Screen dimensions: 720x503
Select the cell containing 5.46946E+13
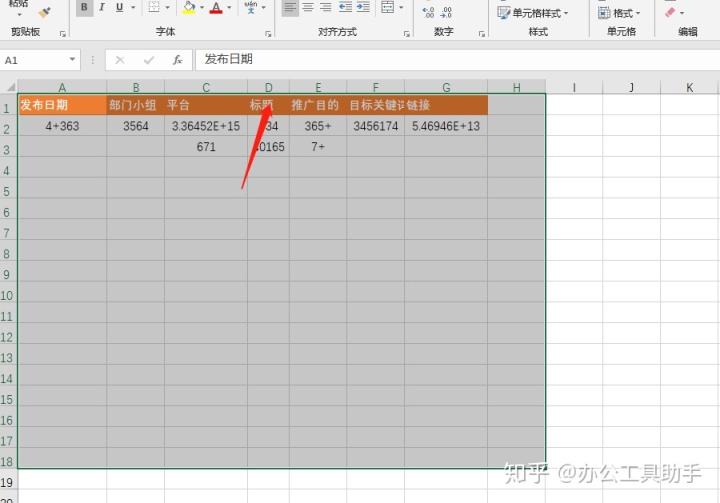[446, 126]
